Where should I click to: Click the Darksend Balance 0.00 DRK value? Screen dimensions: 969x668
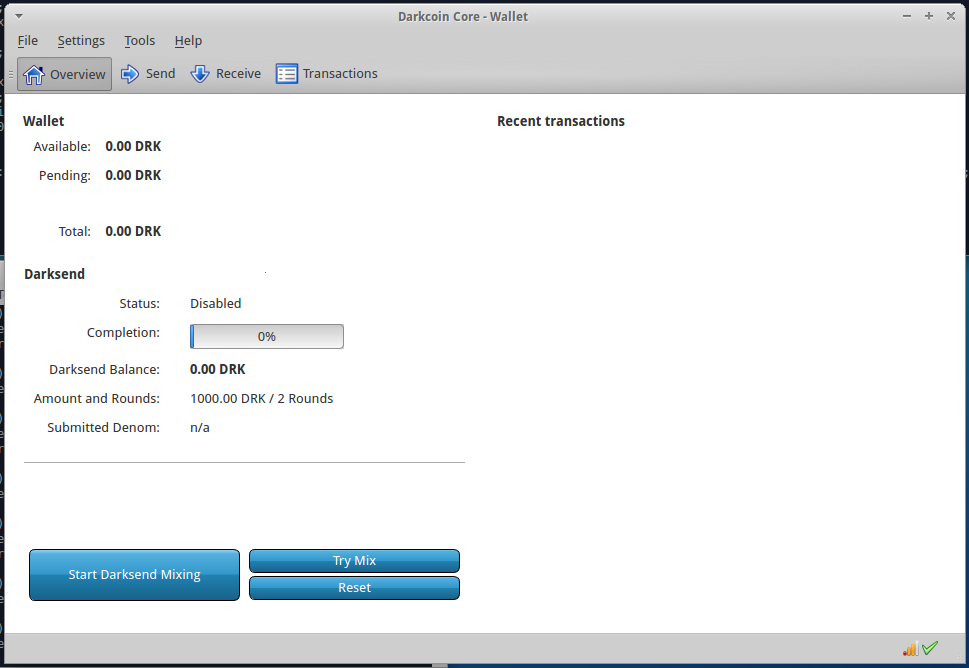(x=218, y=370)
